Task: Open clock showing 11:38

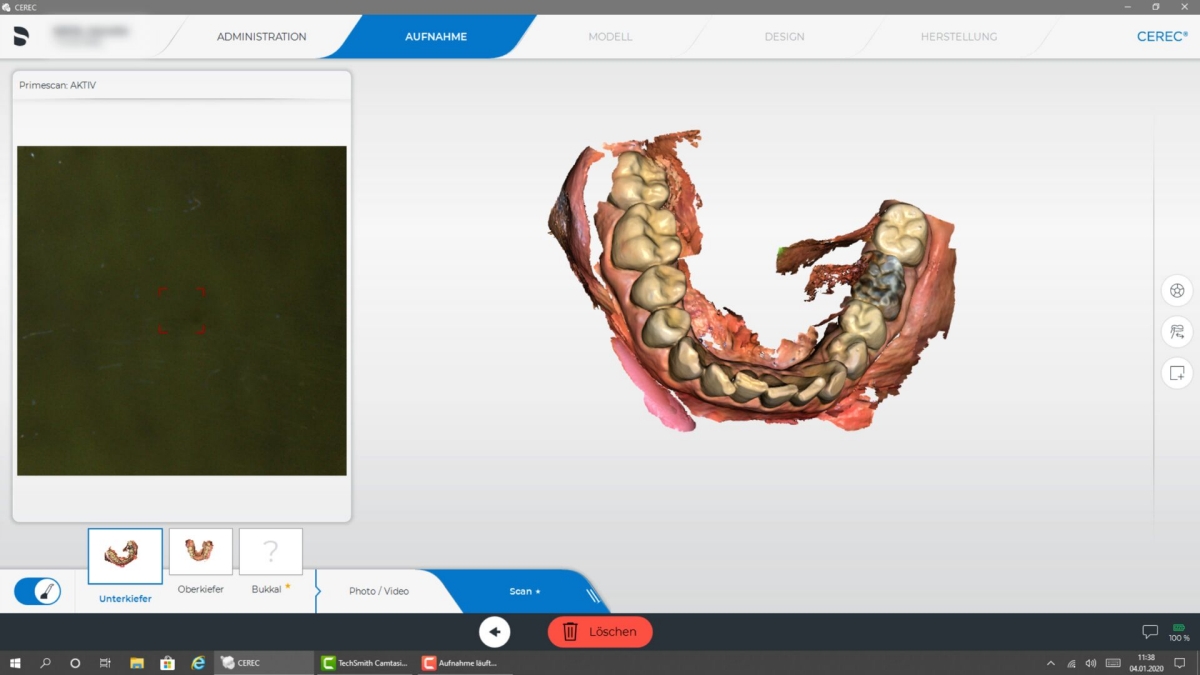Action: point(1146,663)
